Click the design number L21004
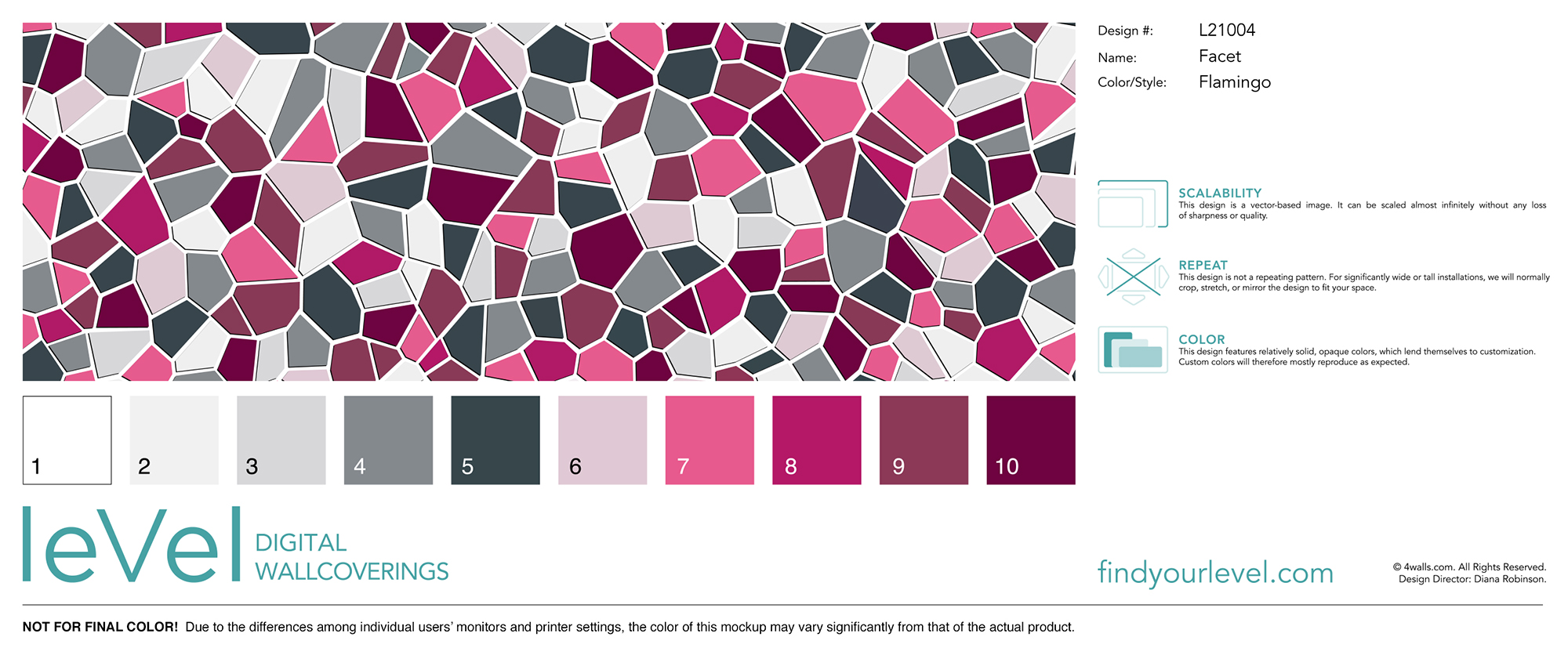 tap(1227, 30)
